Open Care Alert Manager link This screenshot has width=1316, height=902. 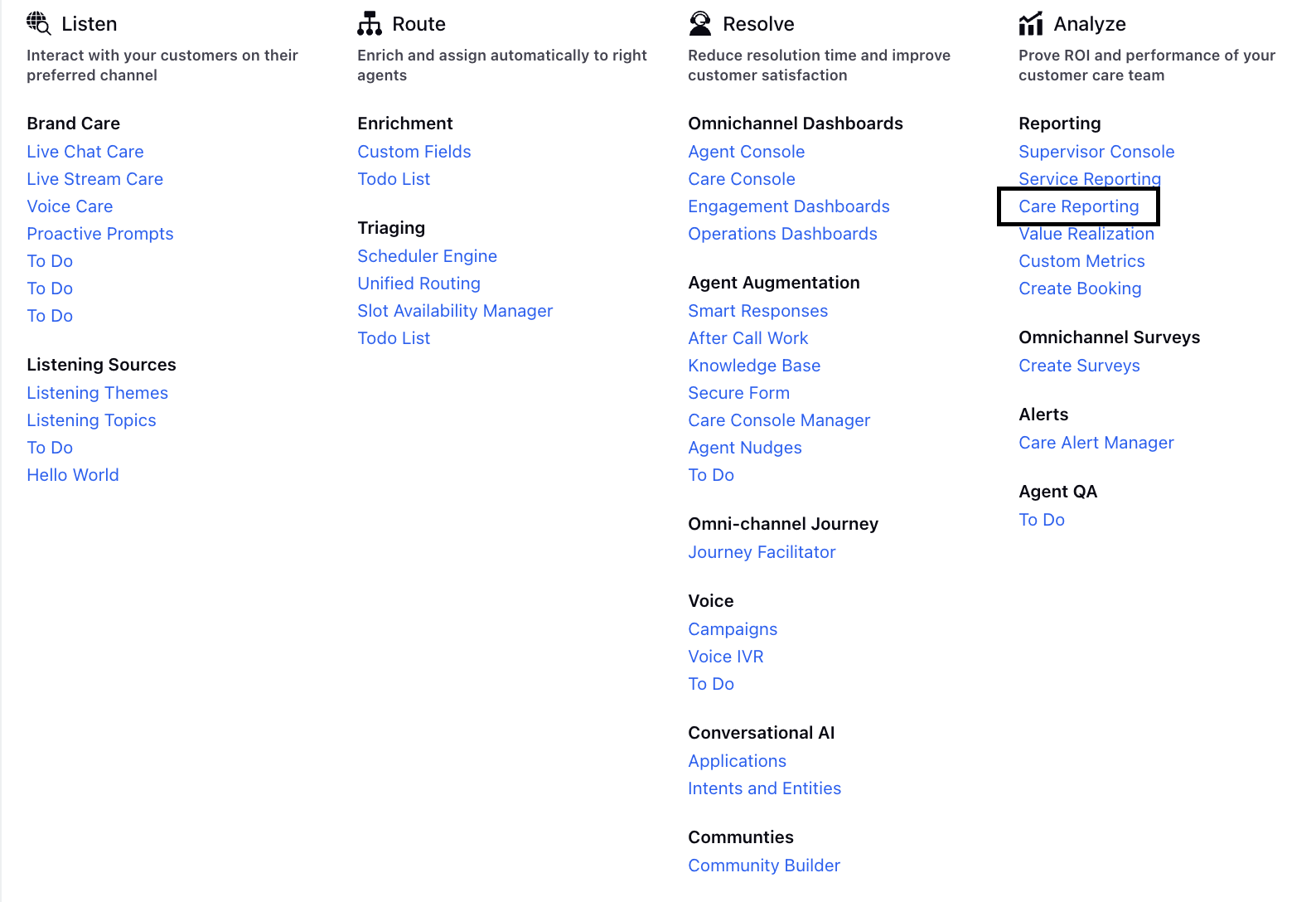pos(1096,443)
